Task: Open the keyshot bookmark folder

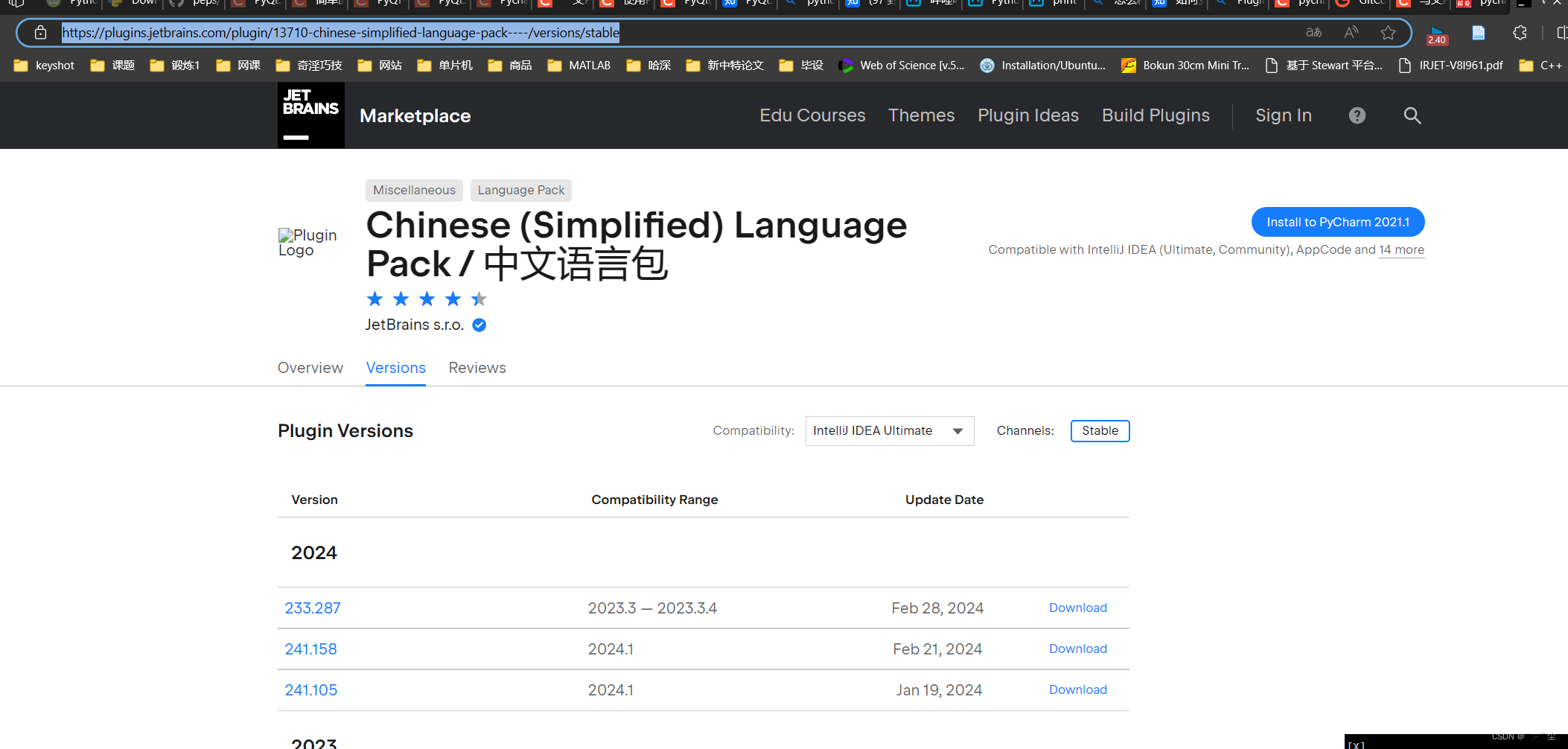Action: (x=44, y=66)
